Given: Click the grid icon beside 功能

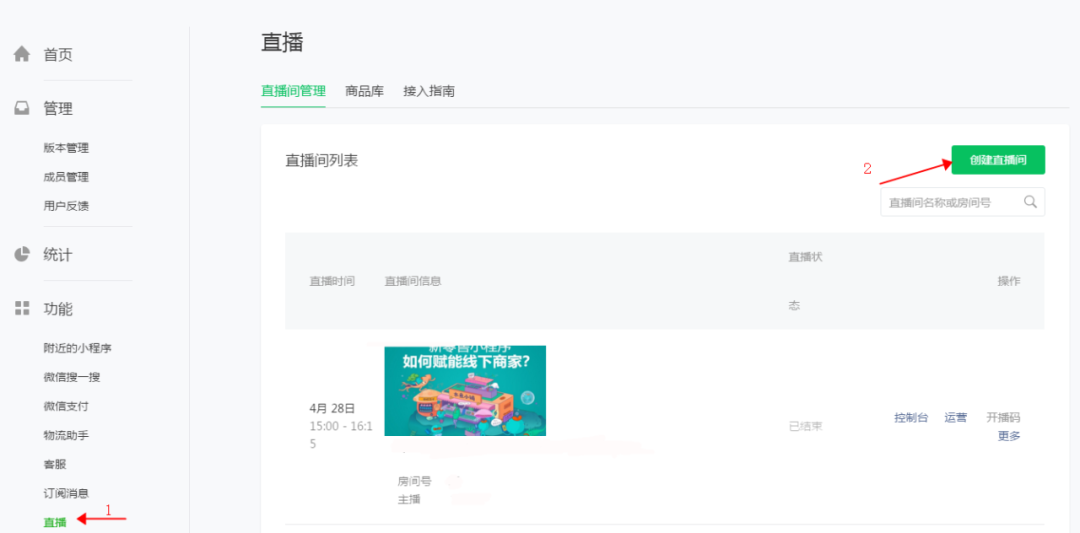Looking at the screenshot, I should pos(21,308).
